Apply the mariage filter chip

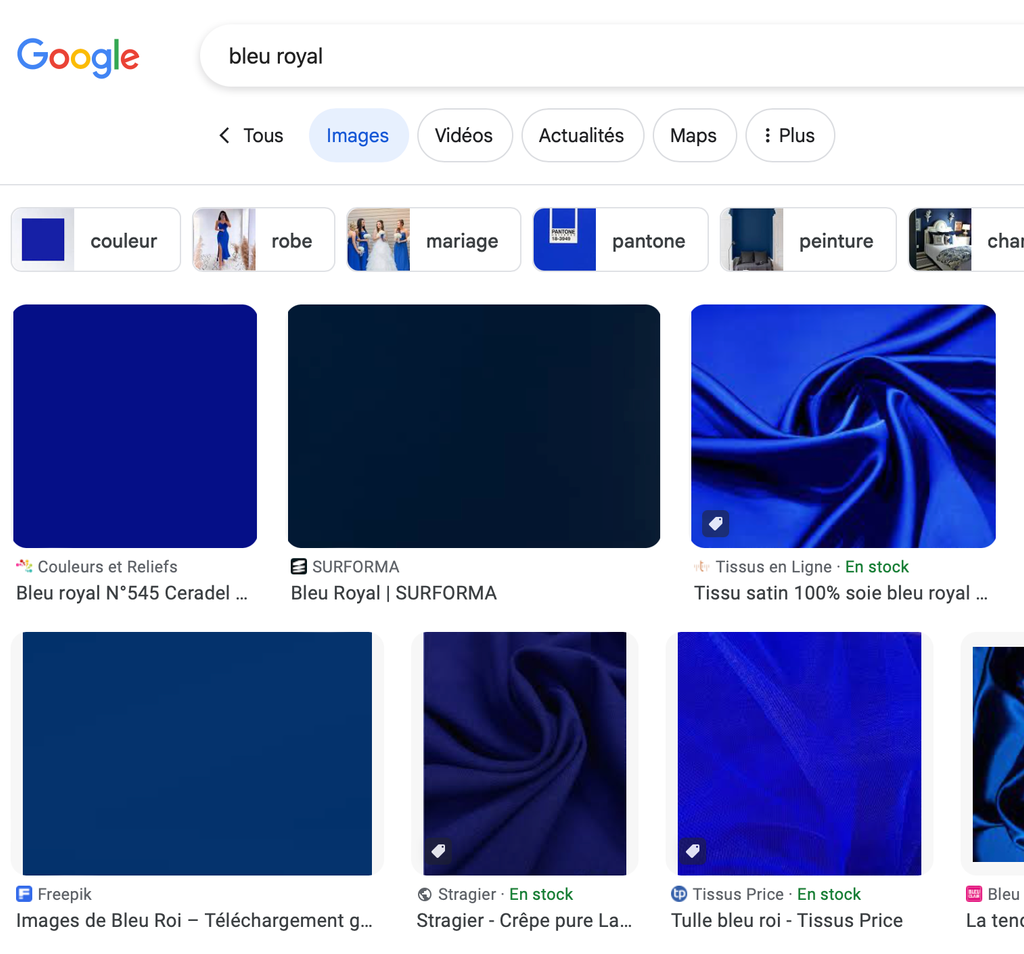[x=433, y=240]
